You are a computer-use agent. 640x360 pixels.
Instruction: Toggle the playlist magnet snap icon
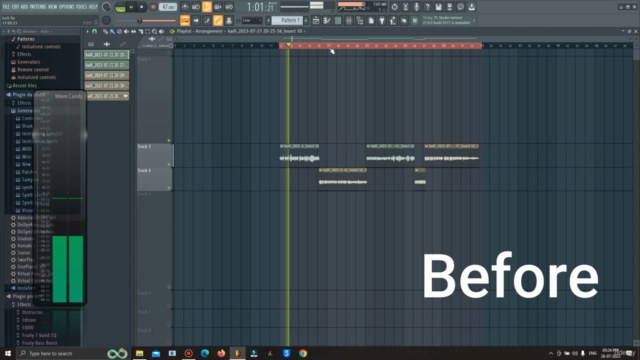click(x=95, y=31)
